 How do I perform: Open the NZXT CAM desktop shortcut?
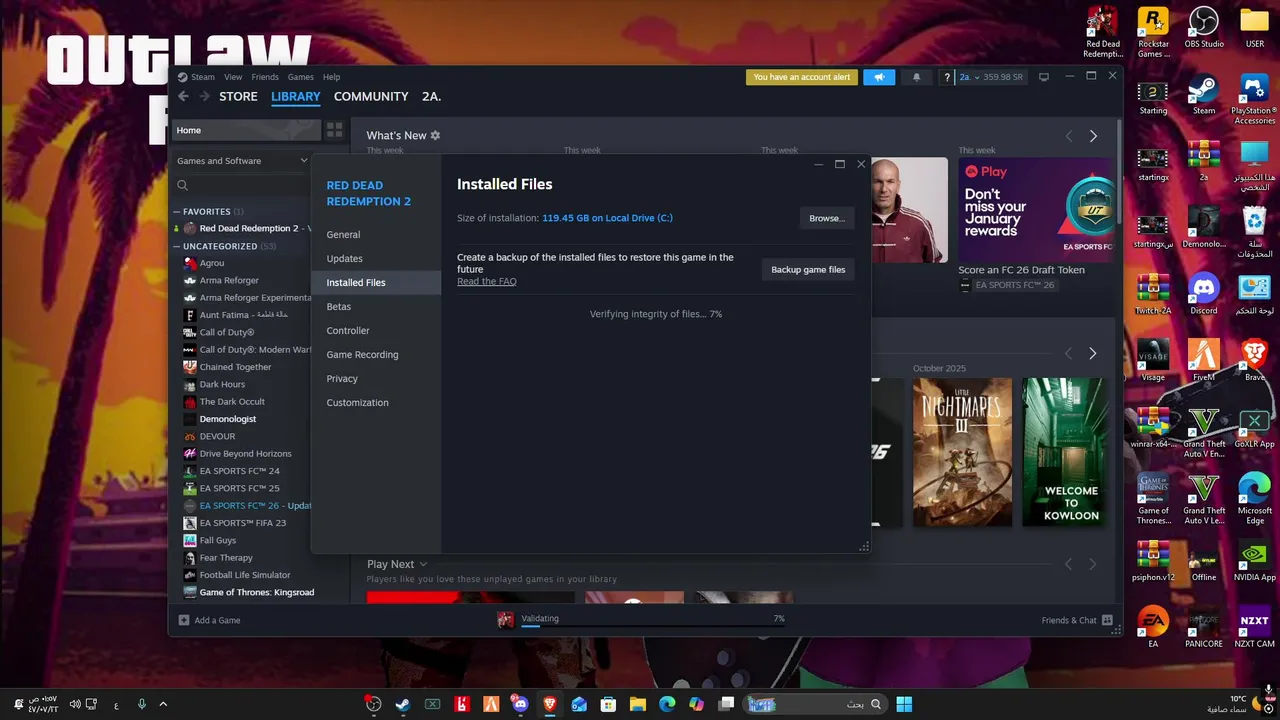point(1254,627)
